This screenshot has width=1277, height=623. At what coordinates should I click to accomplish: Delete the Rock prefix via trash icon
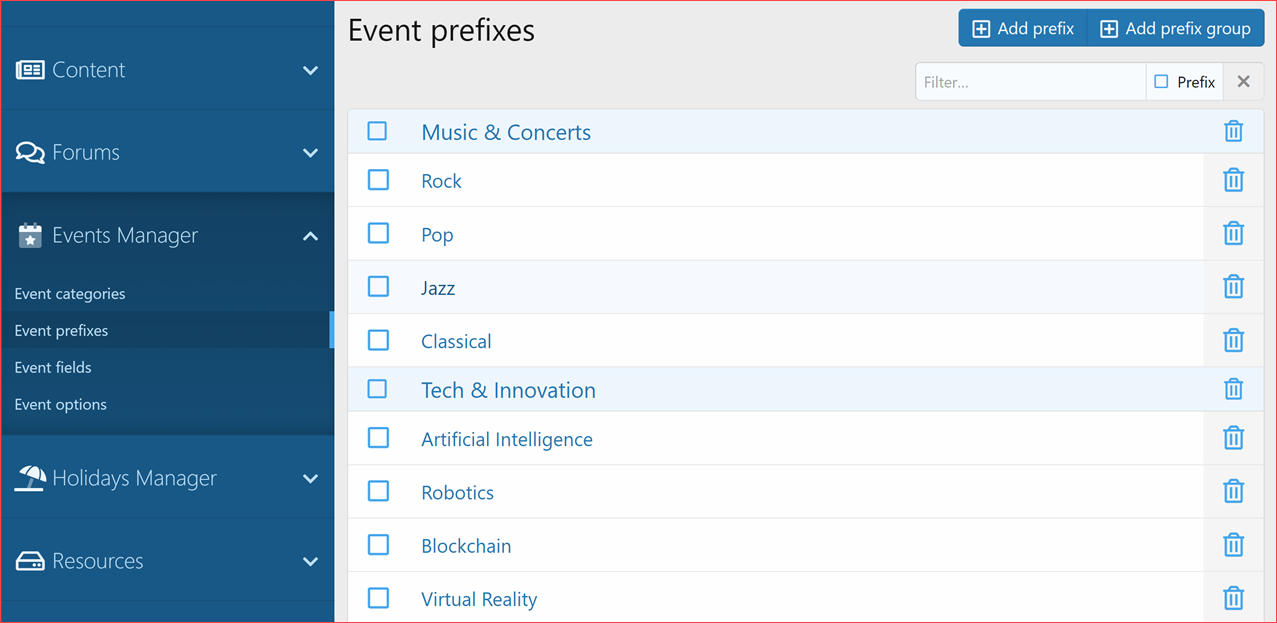(1233, 180)
